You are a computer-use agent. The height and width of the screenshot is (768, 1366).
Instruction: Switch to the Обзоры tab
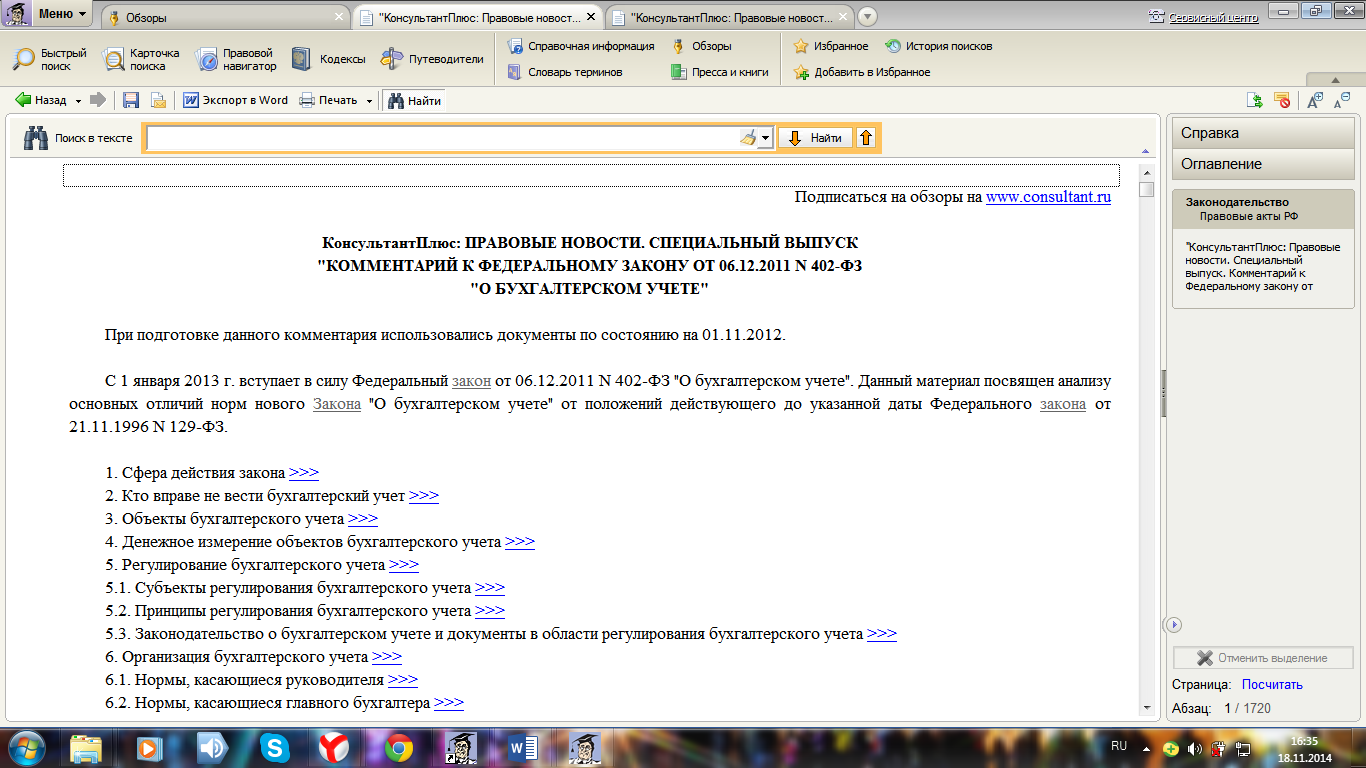tap(226, 18)
